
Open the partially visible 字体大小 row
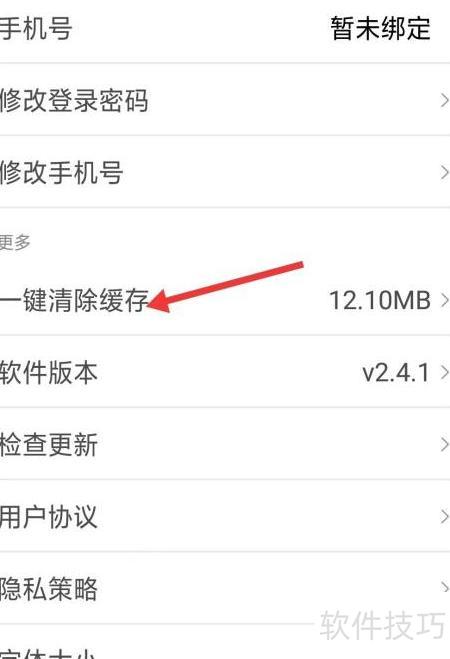[225, 642]
